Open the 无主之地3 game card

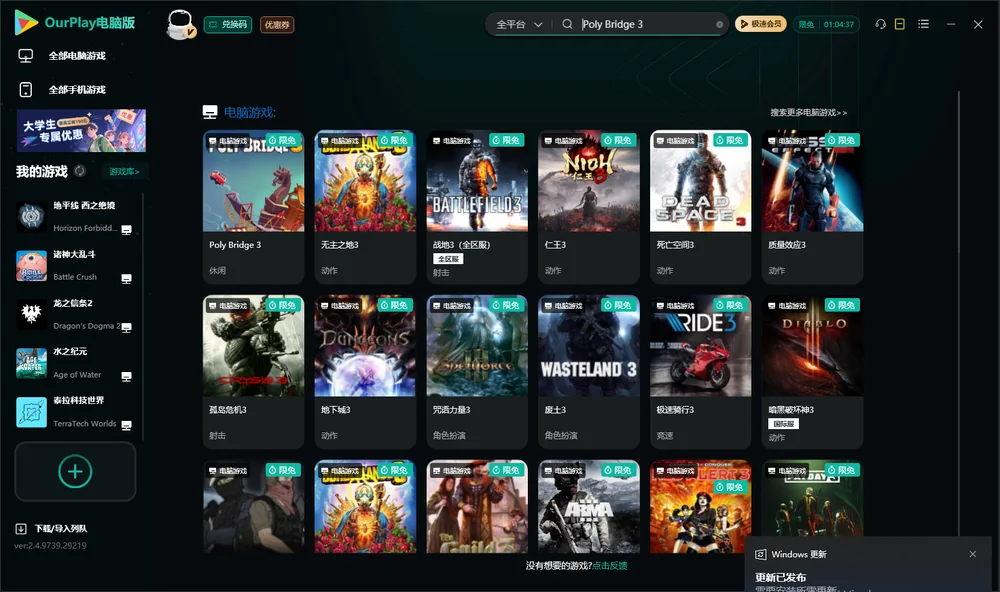(365, 207)
